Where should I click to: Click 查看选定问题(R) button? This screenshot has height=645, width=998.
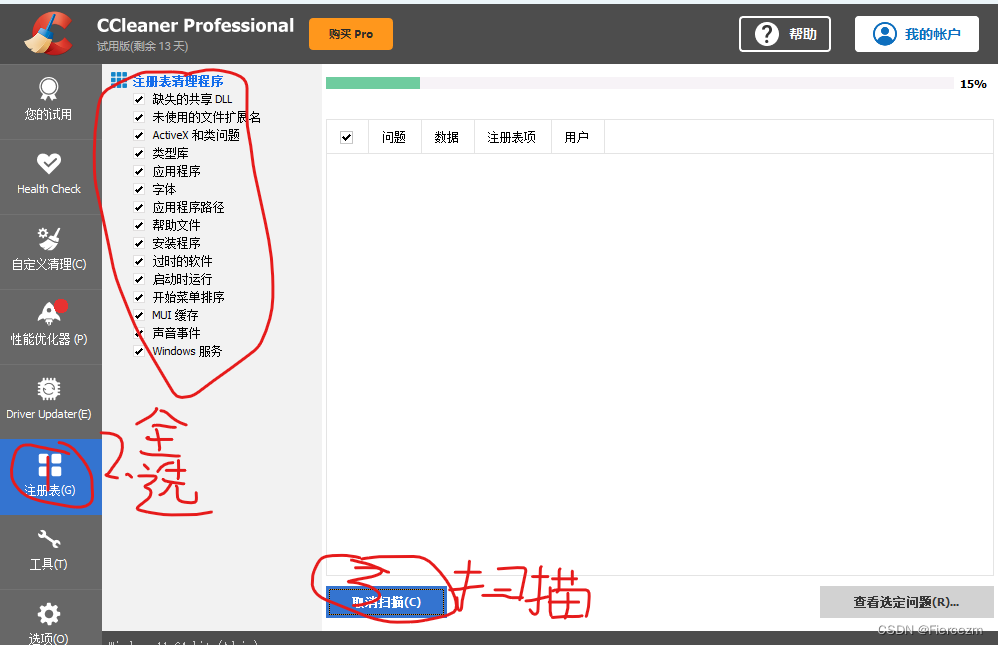tap(906, 602)
